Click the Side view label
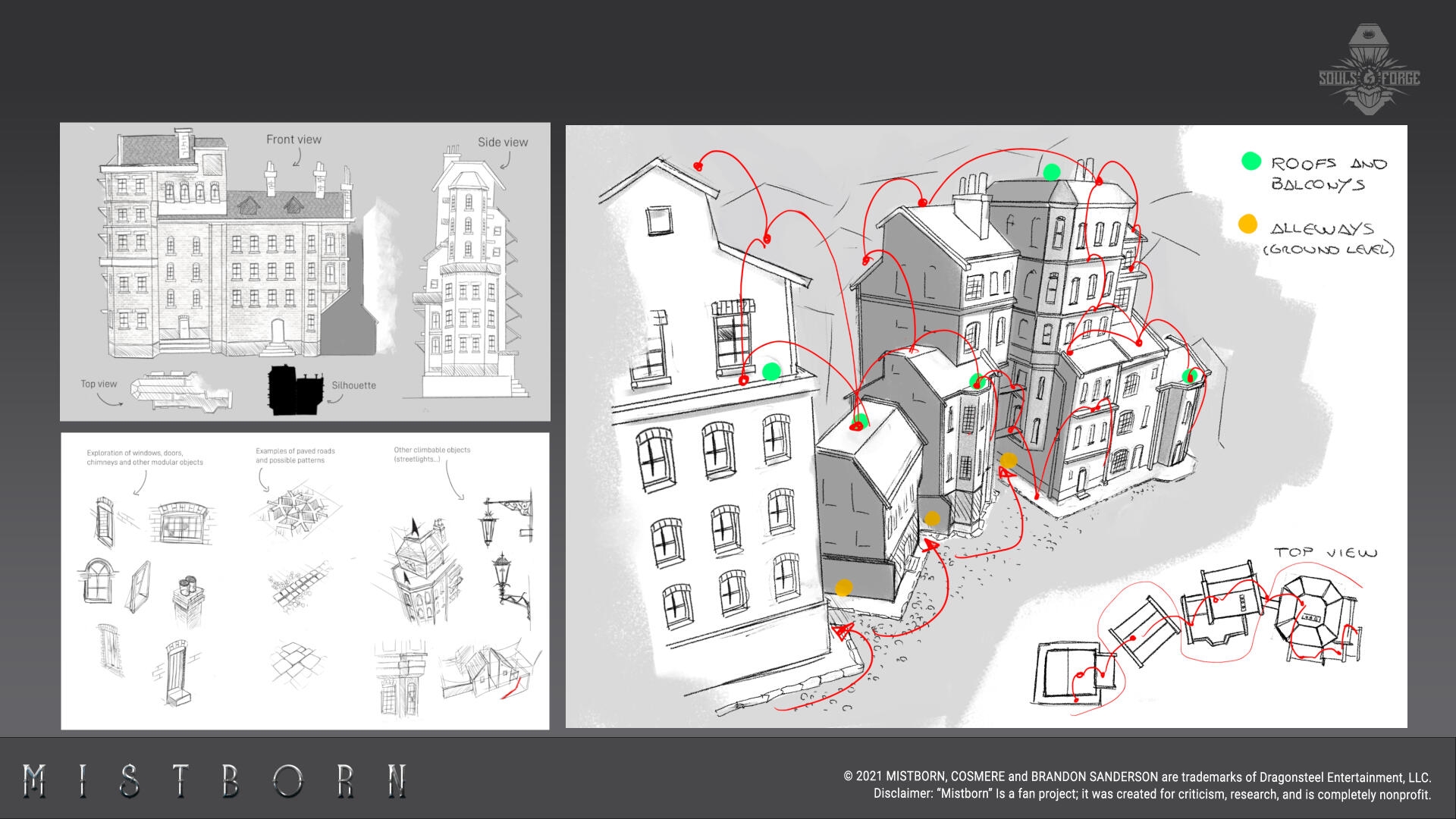 [502, 143]
